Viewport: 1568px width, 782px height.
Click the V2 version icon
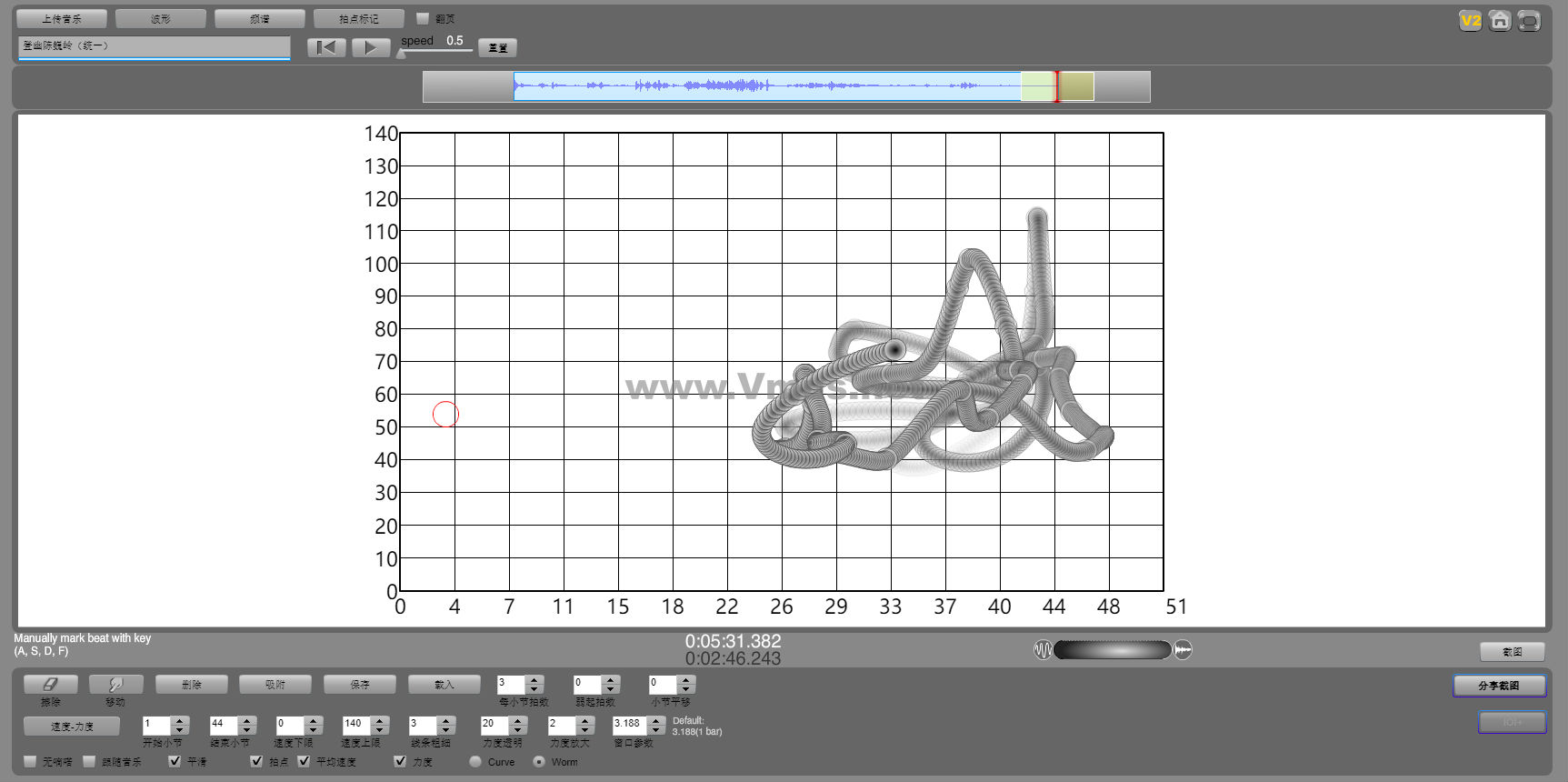tap(1470, 20)
